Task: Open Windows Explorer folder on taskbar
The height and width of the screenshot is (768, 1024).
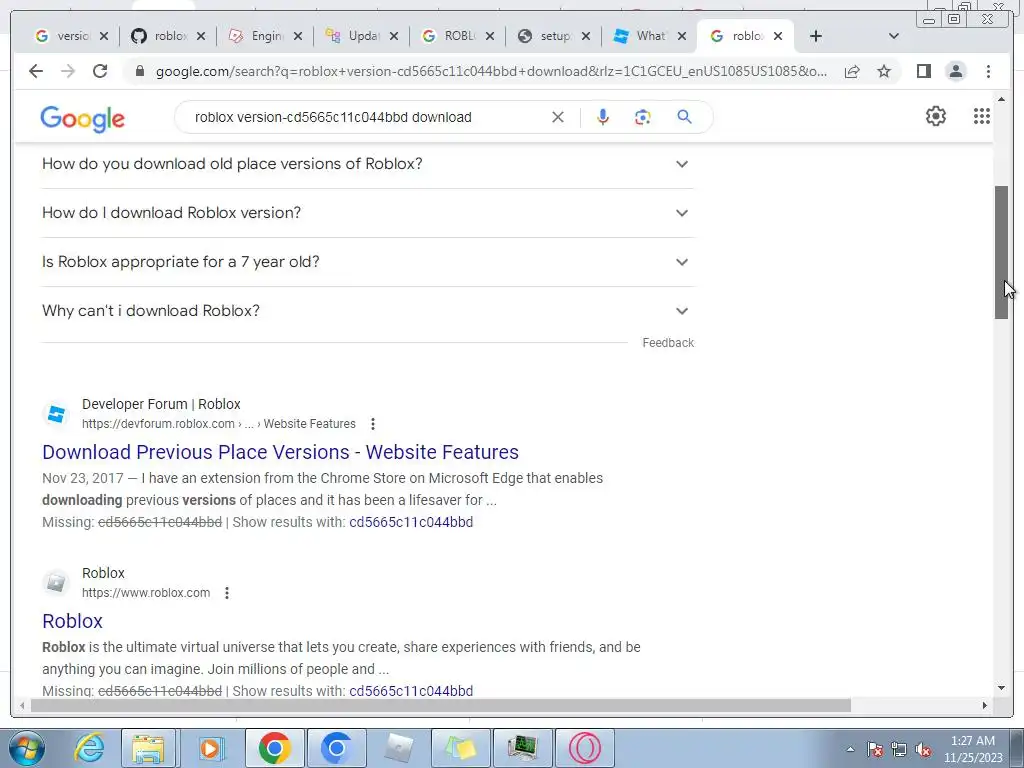Action: coord(148,748)
